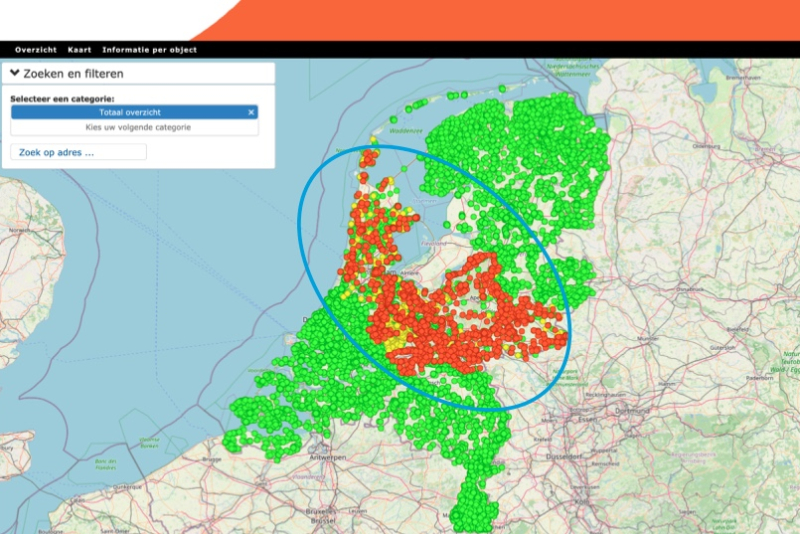Focus the Zoek op adres field
800x534 pixels.
click(x=78, y=152)
